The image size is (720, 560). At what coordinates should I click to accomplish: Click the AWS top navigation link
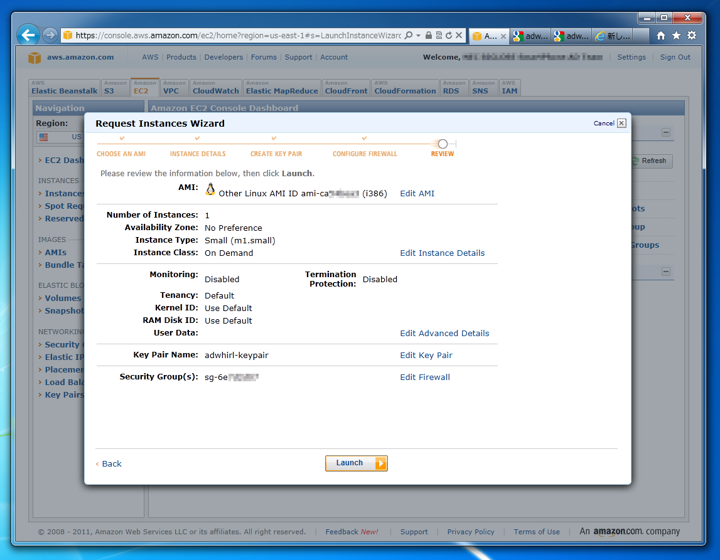pos(150,57)
